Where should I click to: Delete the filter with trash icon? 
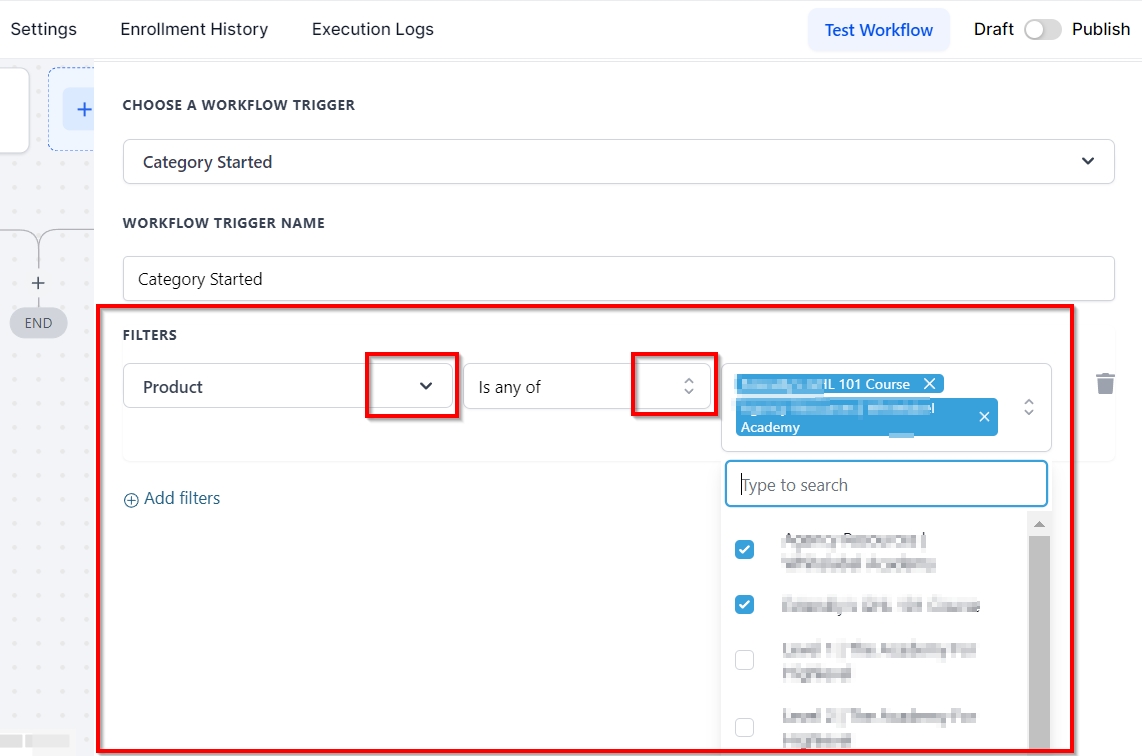pyautogui.click(x=1104, y=384)
